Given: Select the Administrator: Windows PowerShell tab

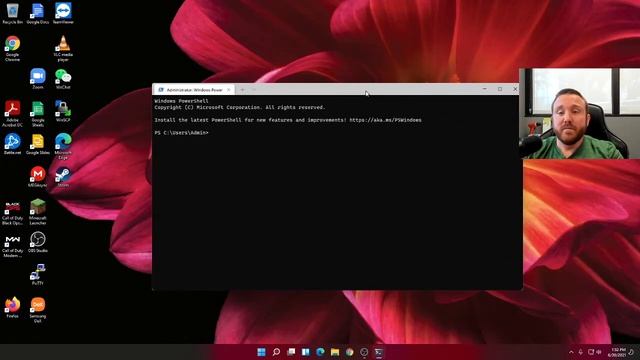Looking at the screenshot, I should click(193, 89).
